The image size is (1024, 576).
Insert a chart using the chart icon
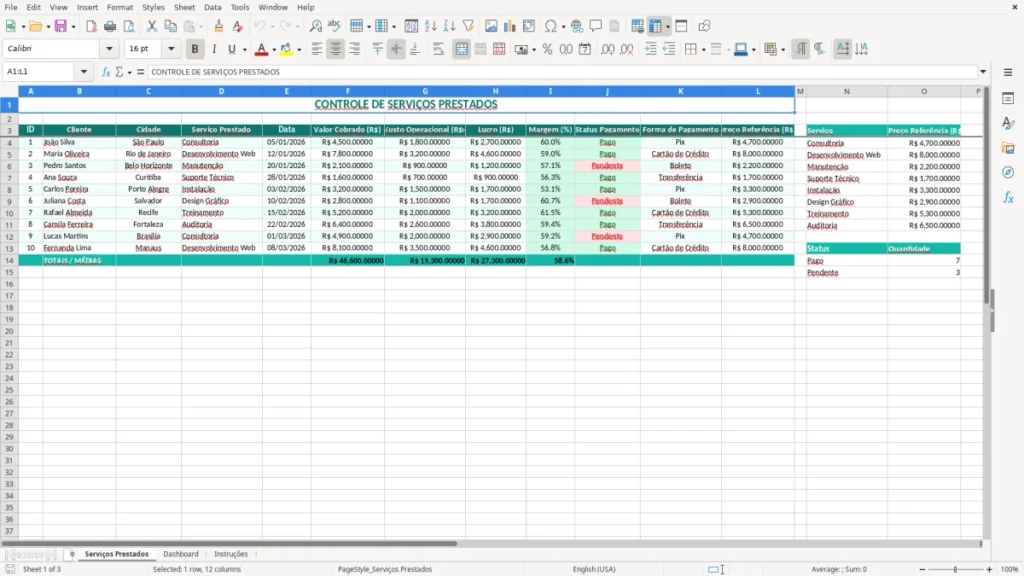pyautogui.click(x=510, y=26)
